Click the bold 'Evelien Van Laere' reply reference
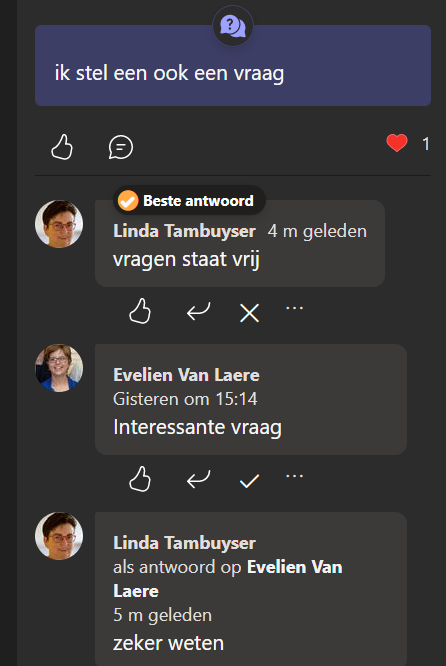Image resolution: width=446 pixels, height=666 pixels. [228, 579]
